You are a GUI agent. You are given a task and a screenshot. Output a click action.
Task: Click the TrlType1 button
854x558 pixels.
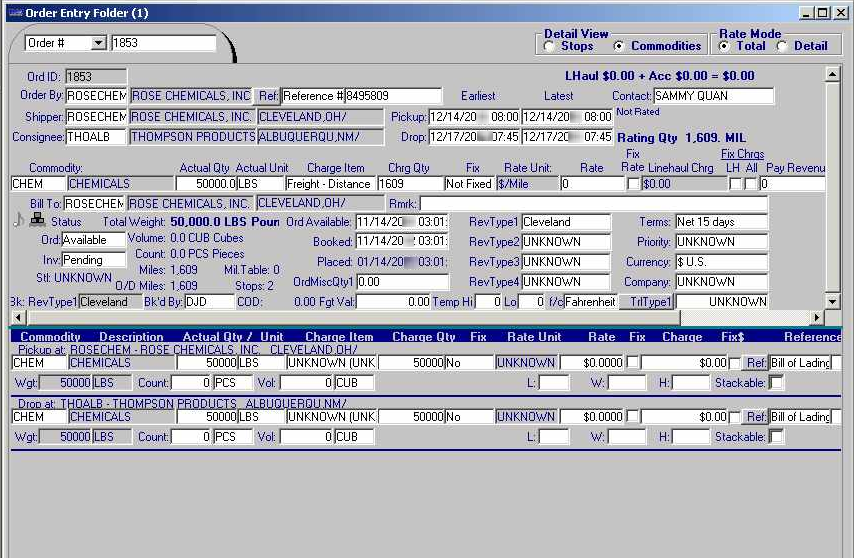click(x=646, y=302)
